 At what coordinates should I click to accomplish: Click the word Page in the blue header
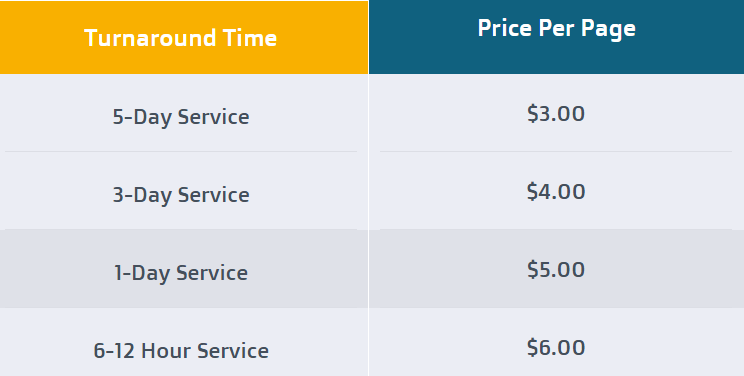[x=608, y=30]
